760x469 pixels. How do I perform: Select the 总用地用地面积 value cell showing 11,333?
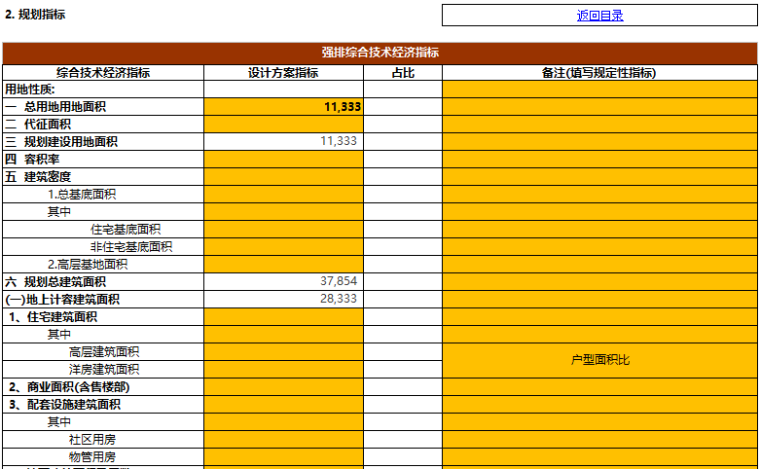pyautogui.click(x=283, y=106)
